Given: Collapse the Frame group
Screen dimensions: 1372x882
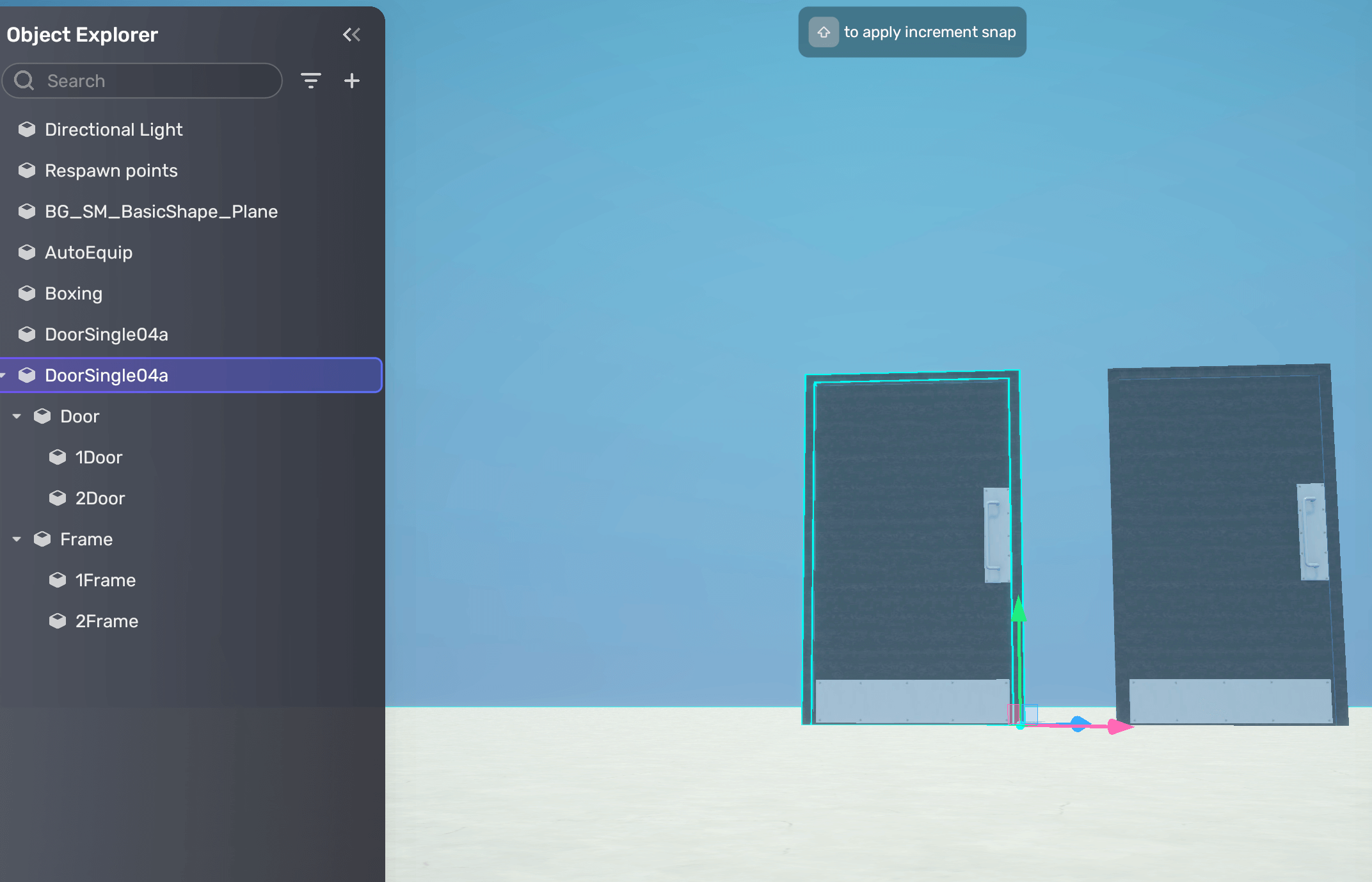Looking at the screenshot, I should point(17,539).
